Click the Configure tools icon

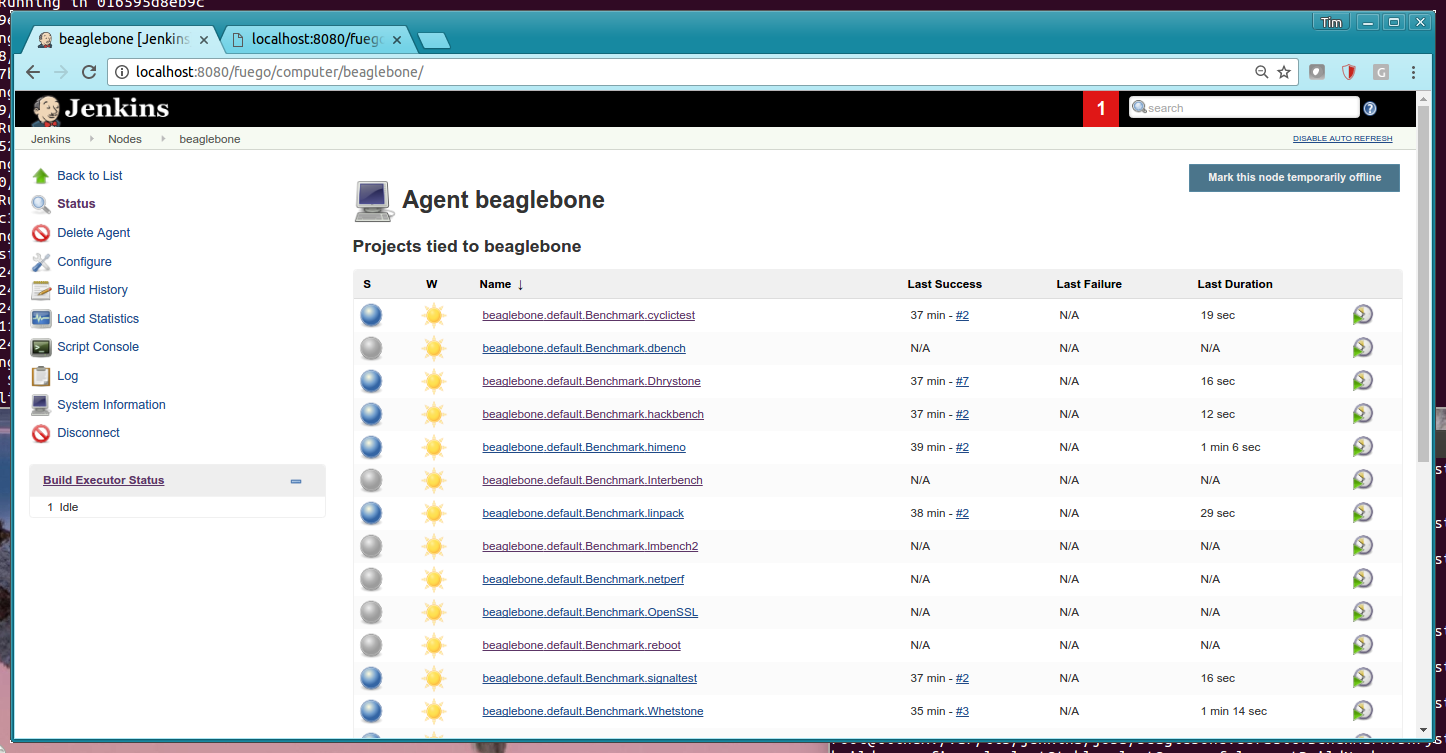tap(41, 262)
